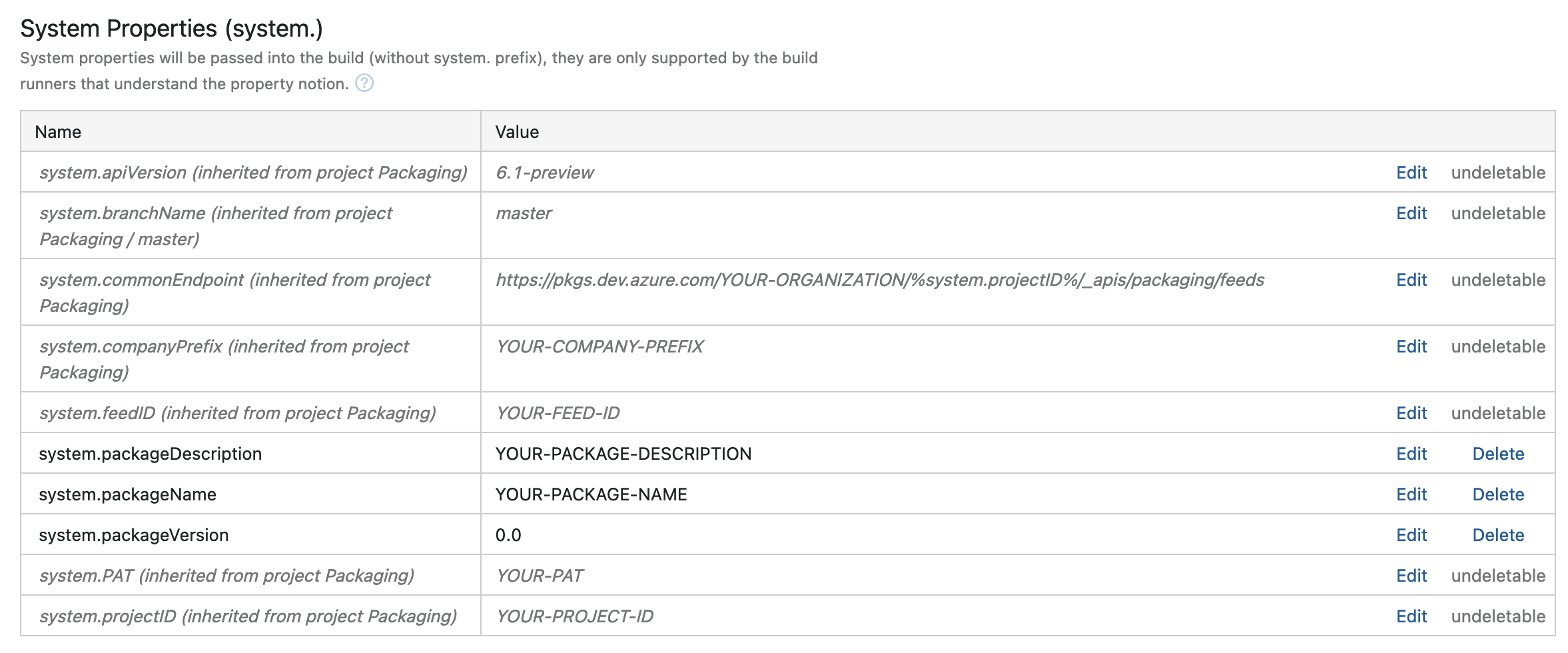Click undeletable label in system.apiVersion row

tap(1498, 173)
